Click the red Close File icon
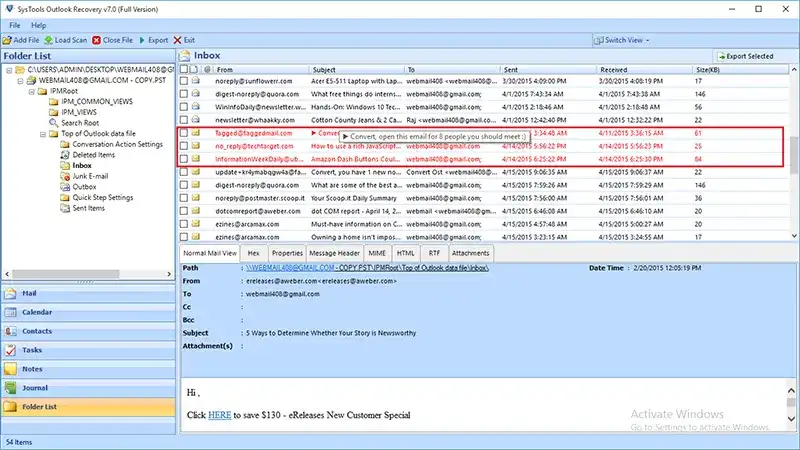Screen dimensions: 800x450 pyautogui.click(x=96, y=40)
